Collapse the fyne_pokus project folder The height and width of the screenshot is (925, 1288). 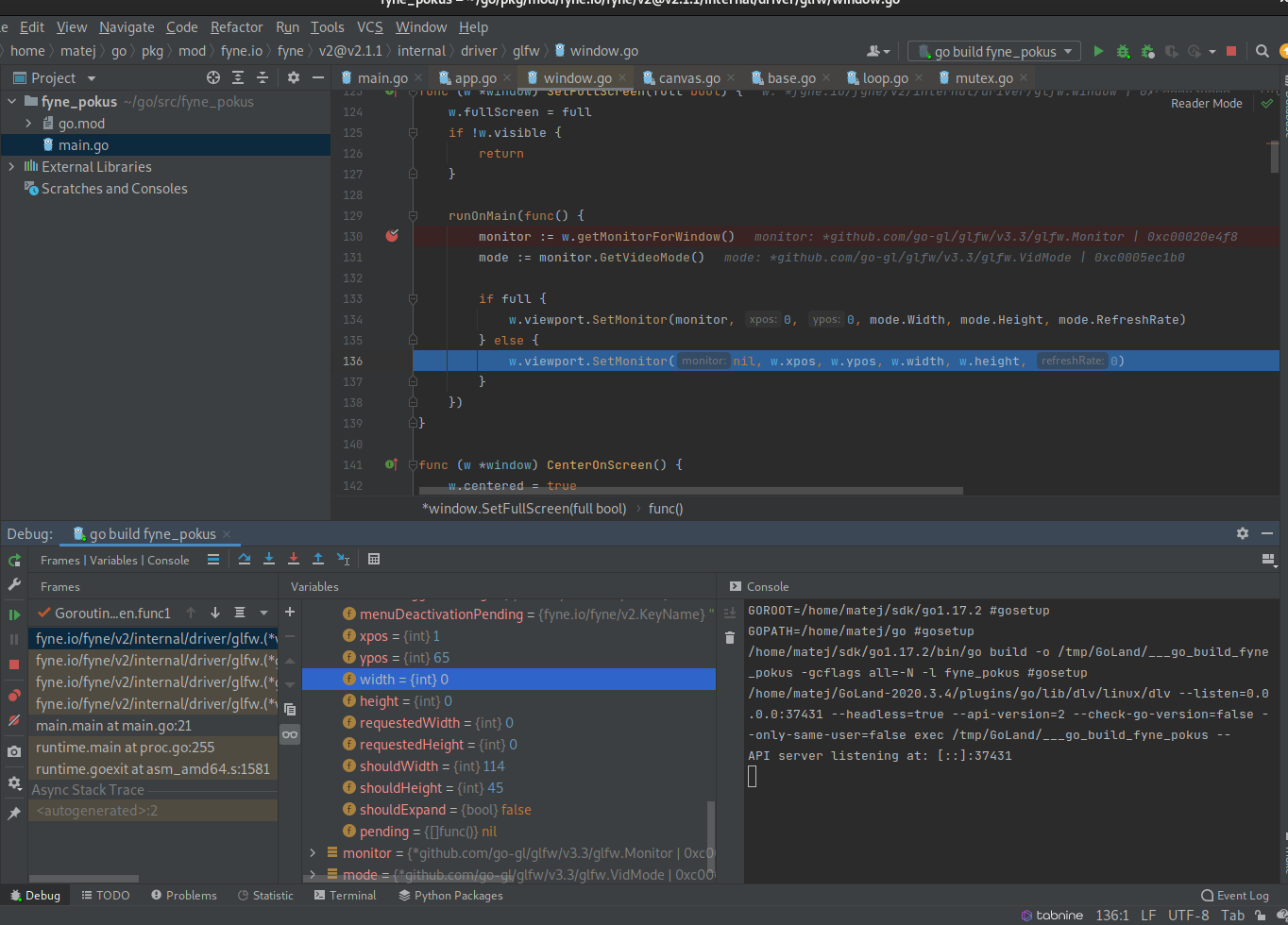(11, 101)
